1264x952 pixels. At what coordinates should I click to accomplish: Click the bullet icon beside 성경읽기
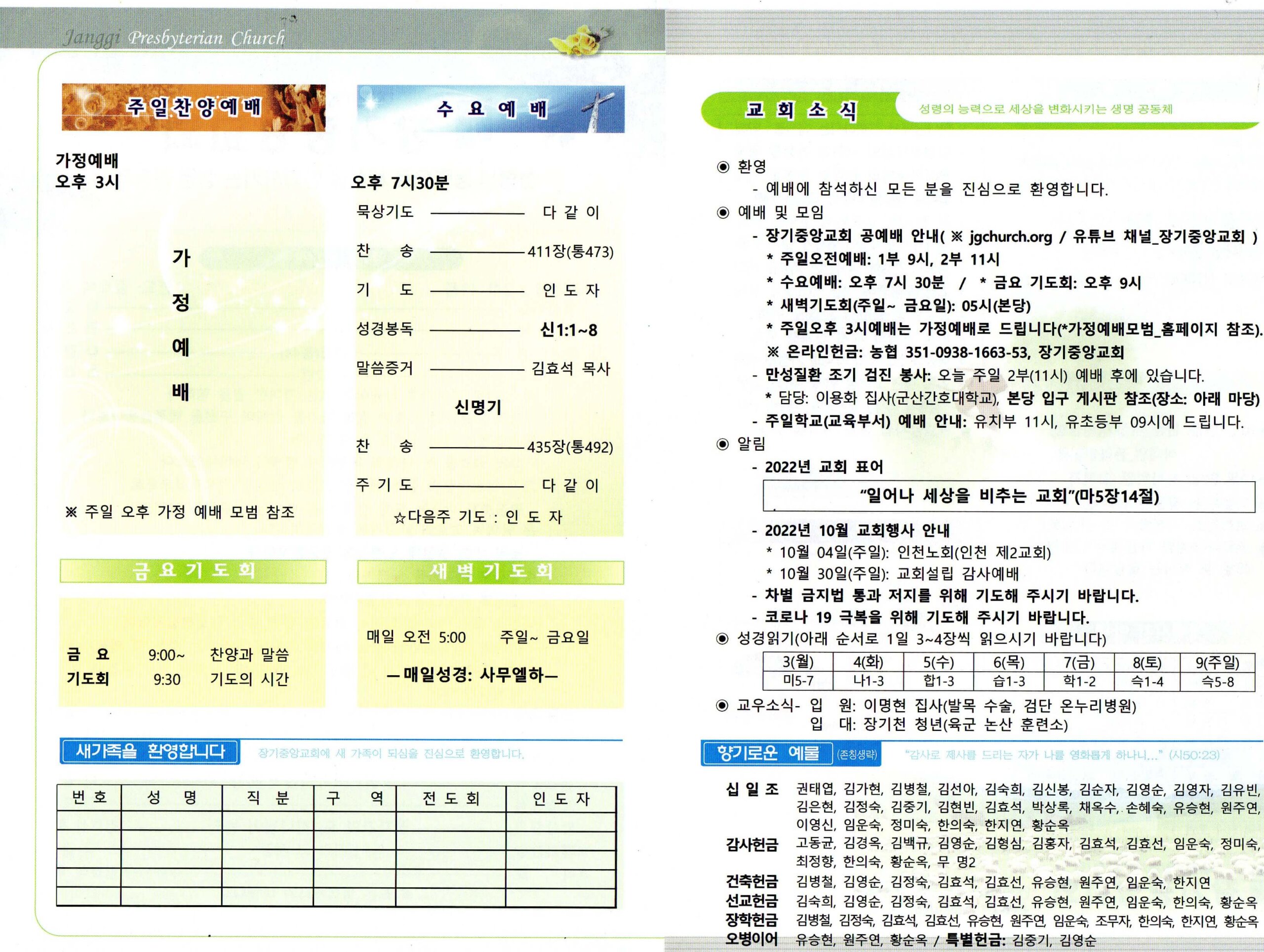tap(723, 639)
